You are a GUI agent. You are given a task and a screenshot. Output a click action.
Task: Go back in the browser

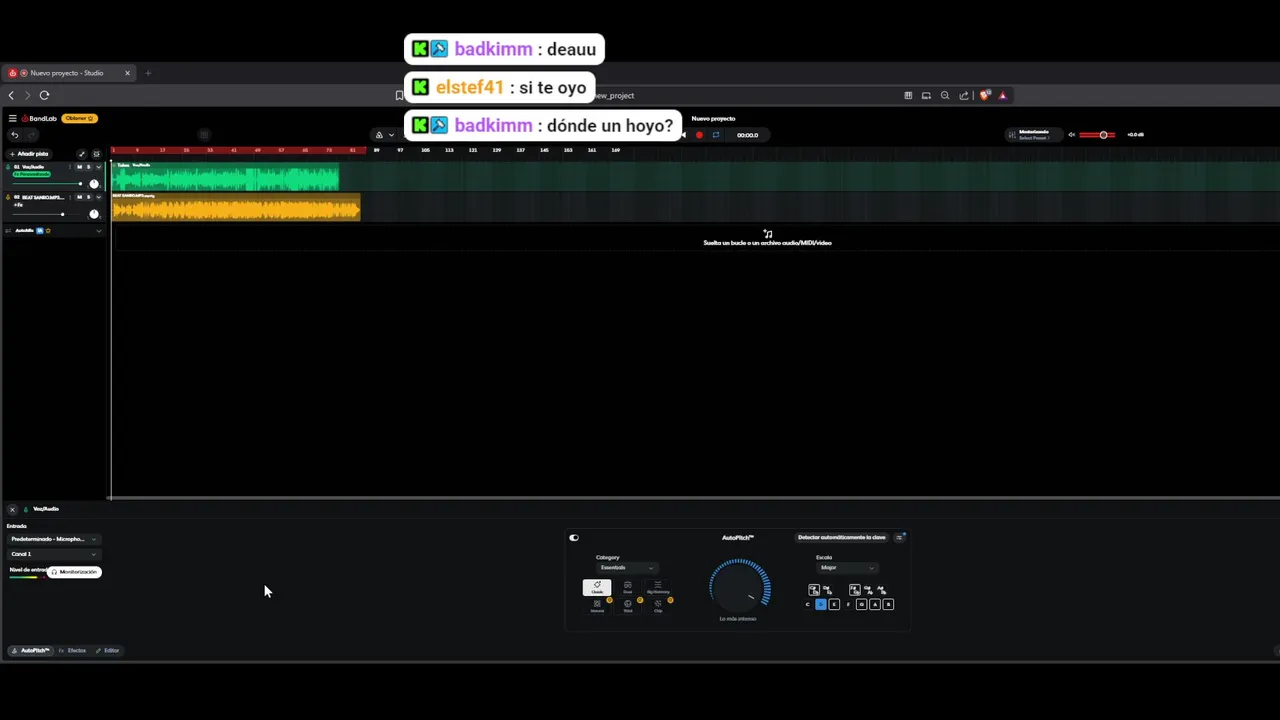[x=11, y=95]
